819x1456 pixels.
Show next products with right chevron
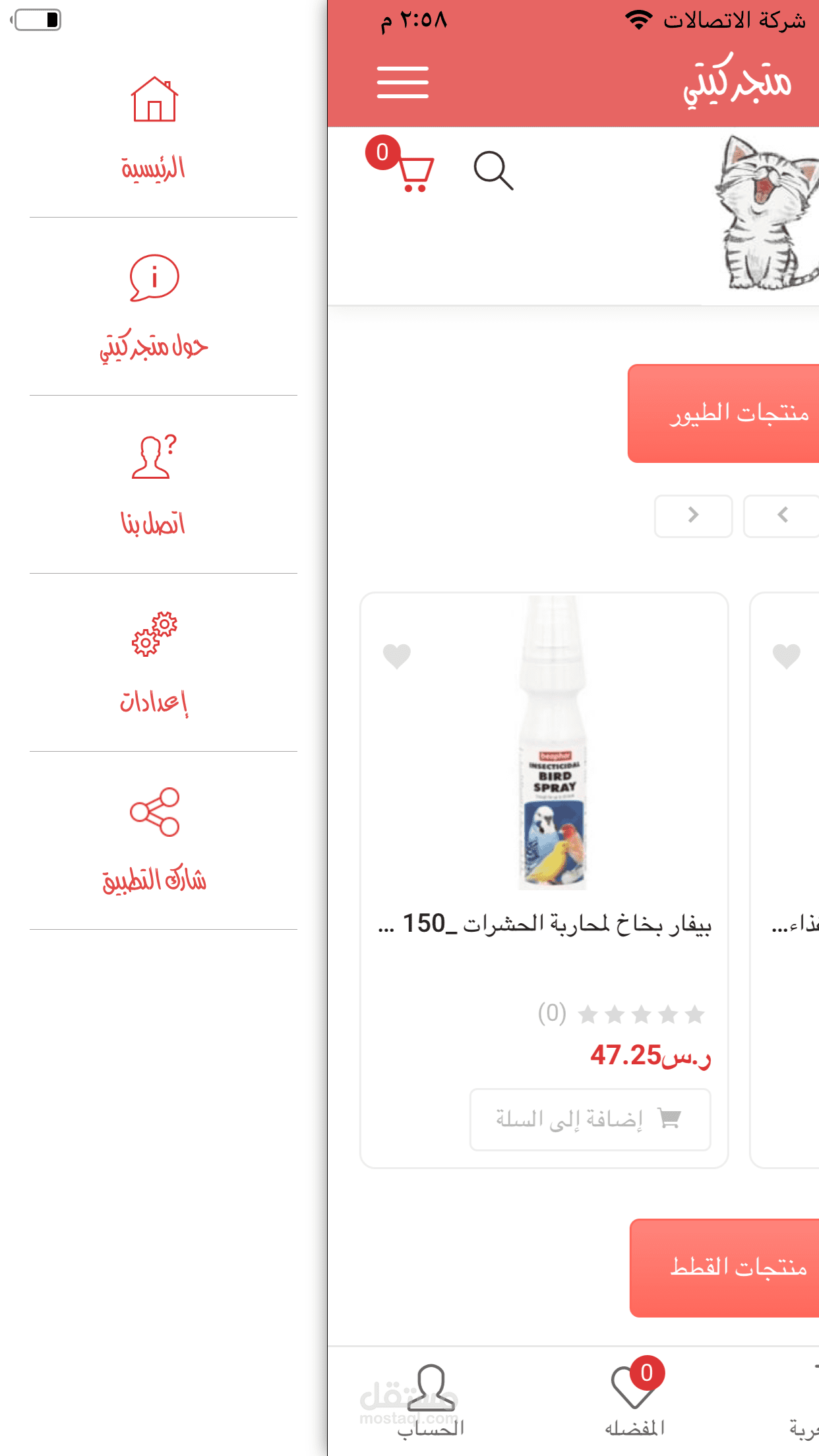[693, 516]
